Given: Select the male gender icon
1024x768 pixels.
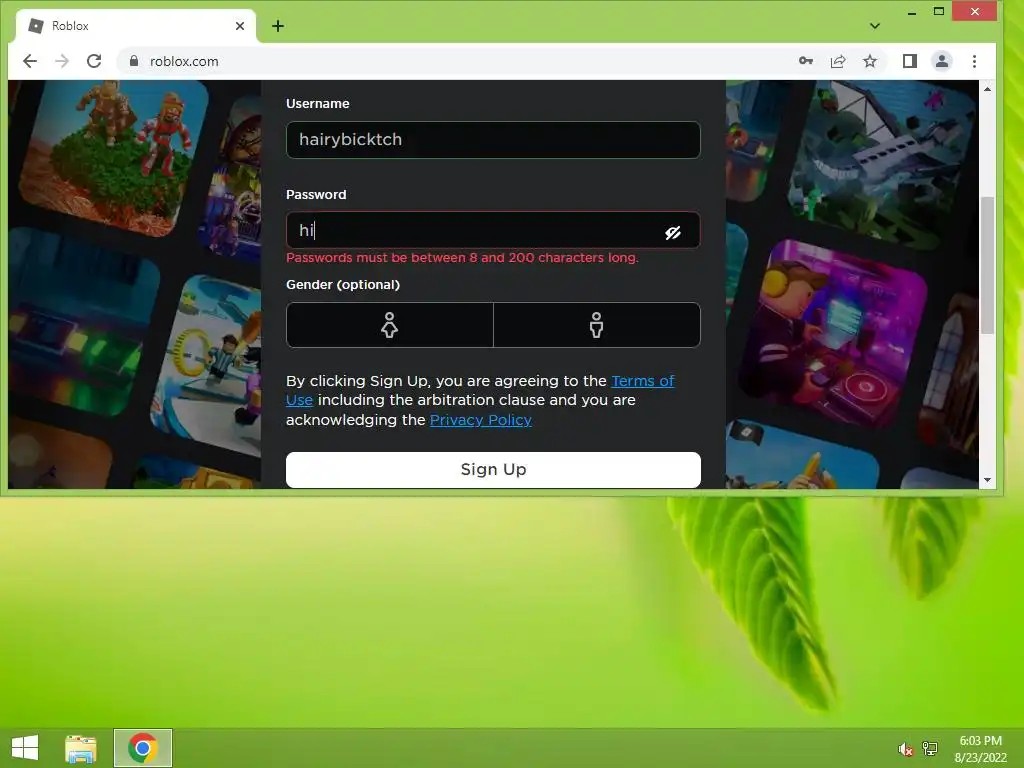Looking at the screenshot, I should [x=596, y=325].
